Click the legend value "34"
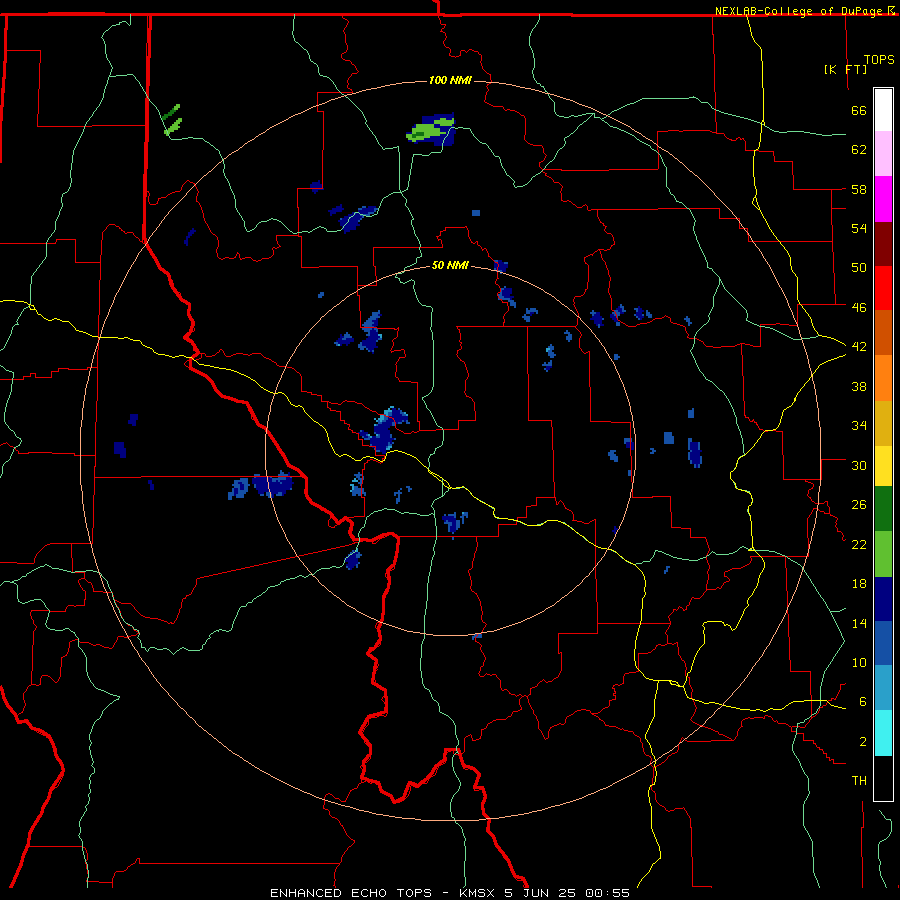Screen dimensions: 900x900 (x=859, y=426)
